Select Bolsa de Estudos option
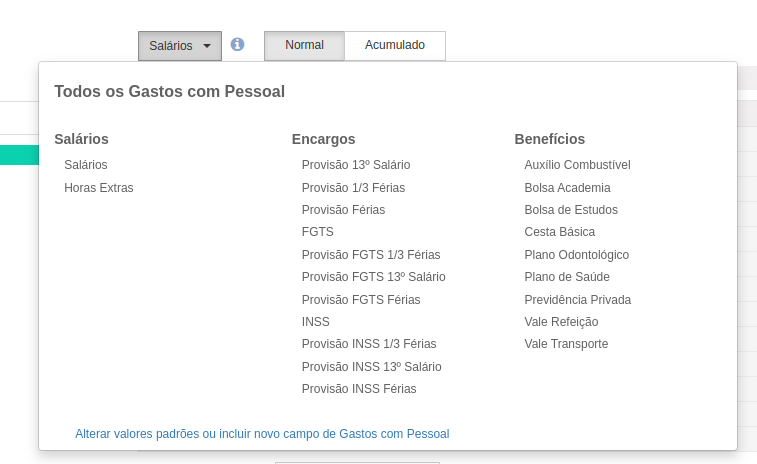The image size is (757, 464). [x=571, y=210]
